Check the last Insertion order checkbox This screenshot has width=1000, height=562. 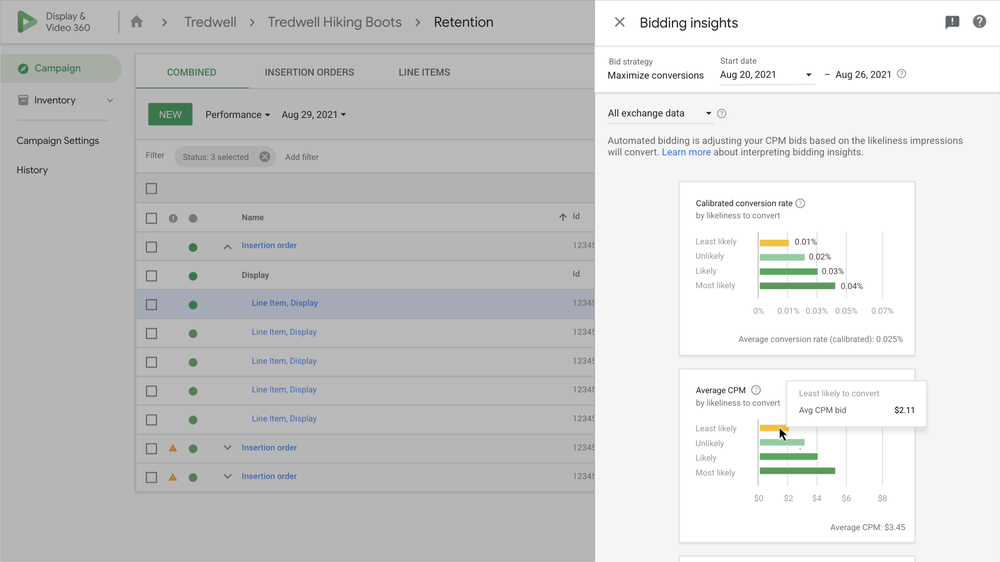[x=151, y=477]
